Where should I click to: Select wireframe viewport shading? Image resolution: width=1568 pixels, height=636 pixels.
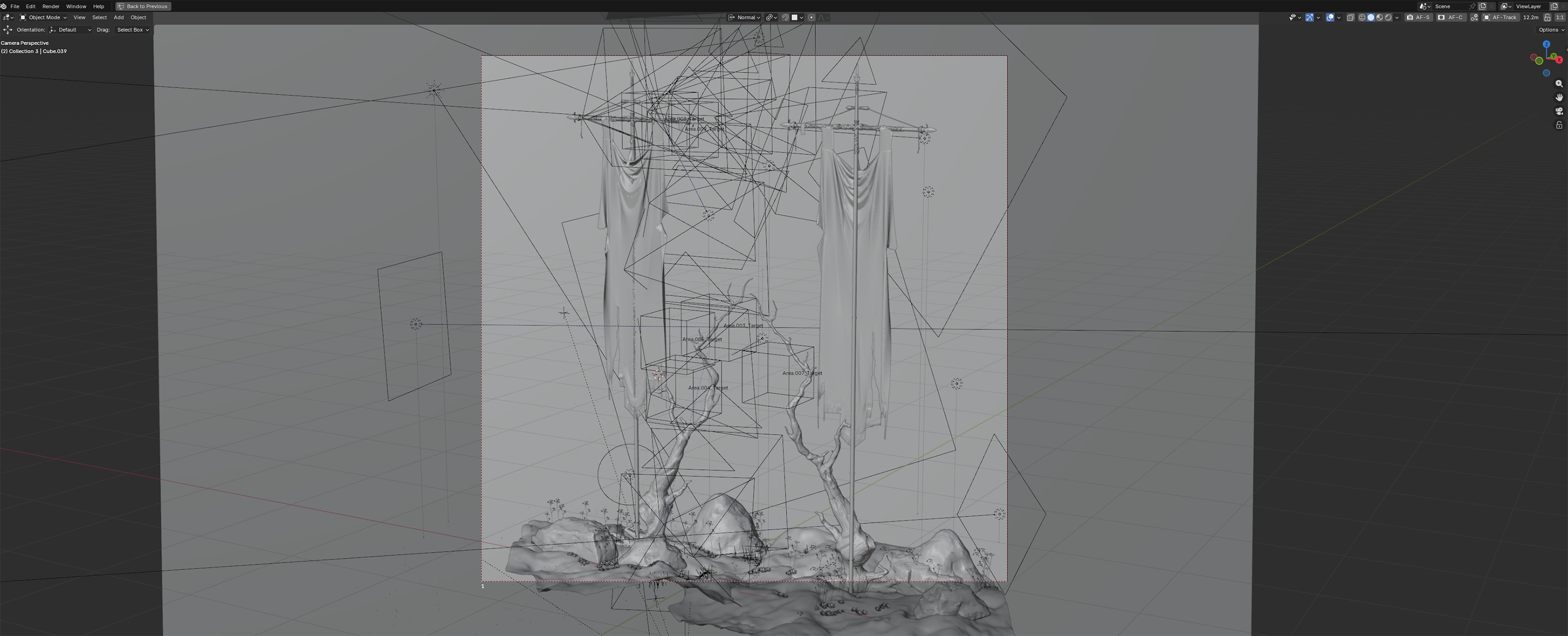pos(1362,18)
